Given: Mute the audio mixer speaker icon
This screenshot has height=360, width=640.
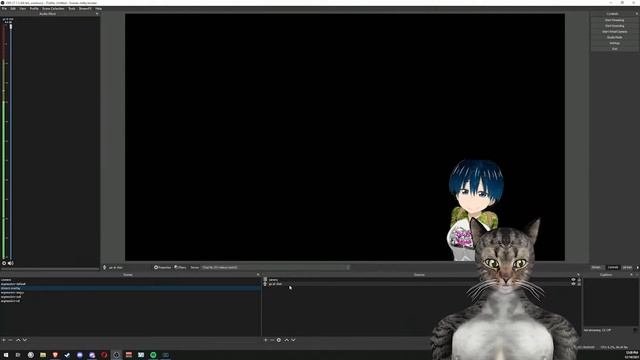Looking at the screenshot, I should (11, 263).
